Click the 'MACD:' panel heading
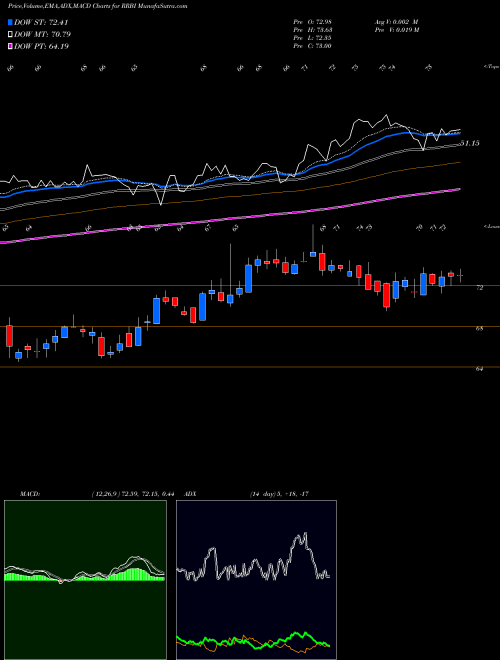This screenshot has height=660, width=500. (x=29, y=494)
